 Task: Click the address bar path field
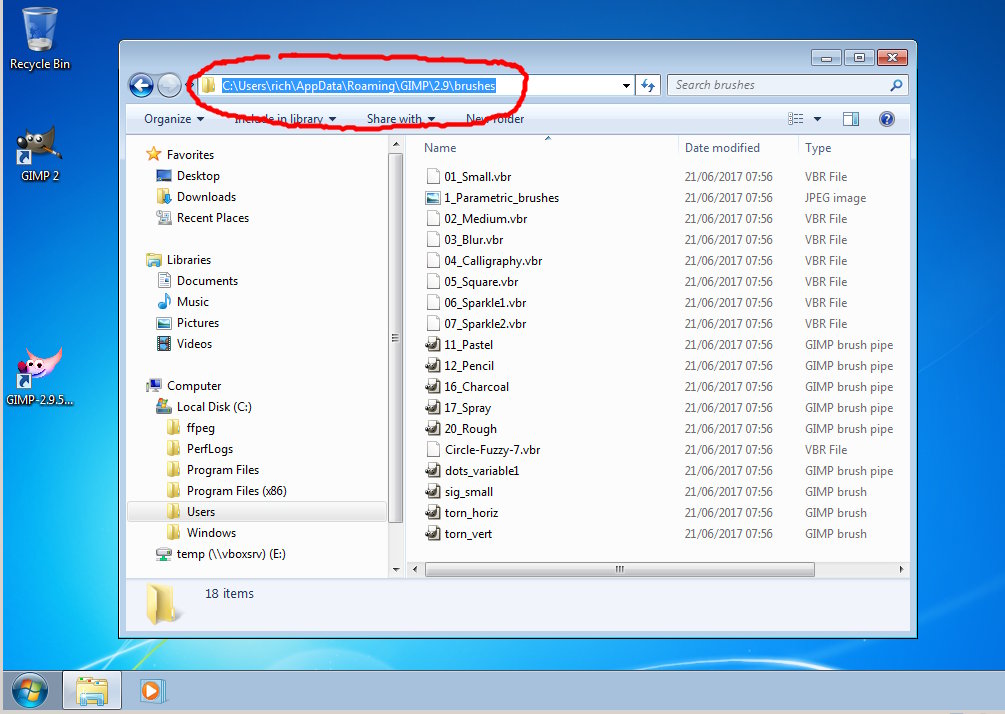tap(415, 85)
